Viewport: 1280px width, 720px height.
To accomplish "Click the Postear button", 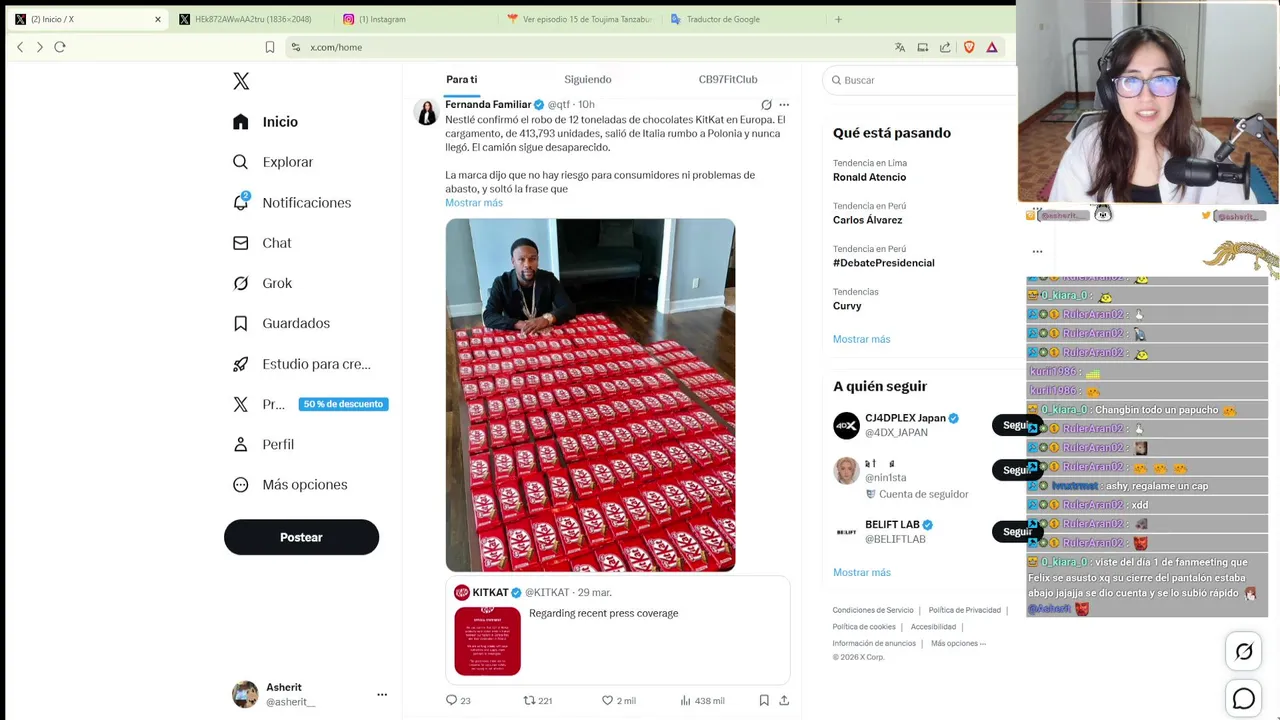I will coord(301,537).
